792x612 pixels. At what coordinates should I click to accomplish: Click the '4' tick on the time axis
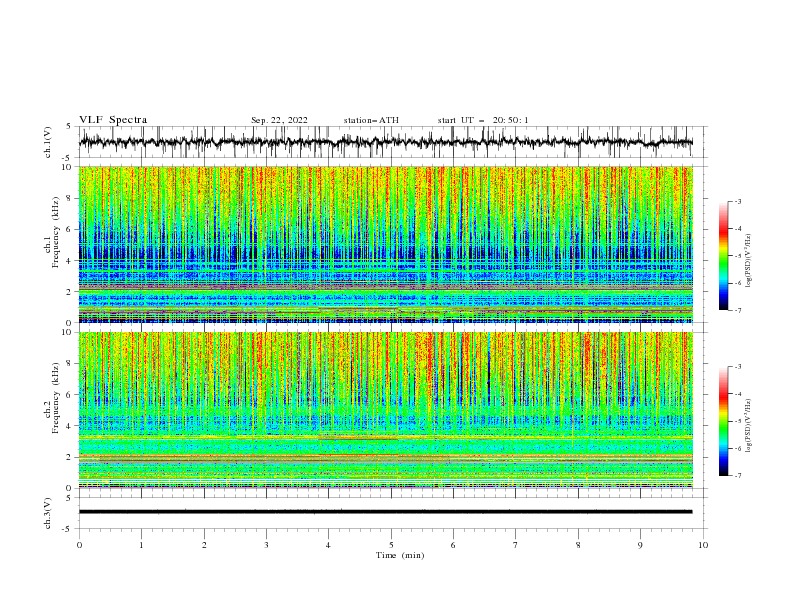tap(328, 545)
